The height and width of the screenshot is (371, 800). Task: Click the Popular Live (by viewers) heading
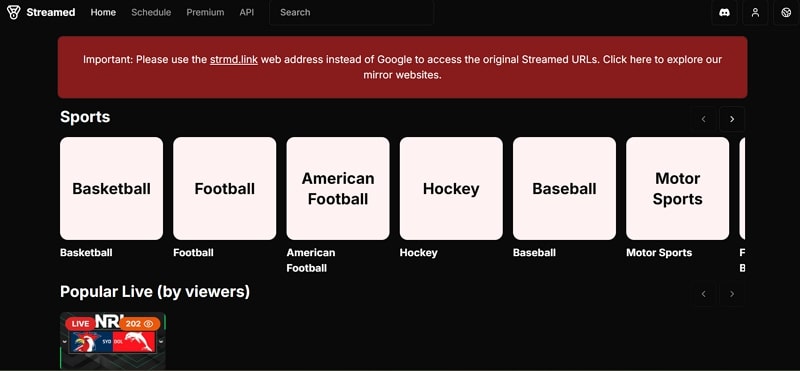(155, 292)
